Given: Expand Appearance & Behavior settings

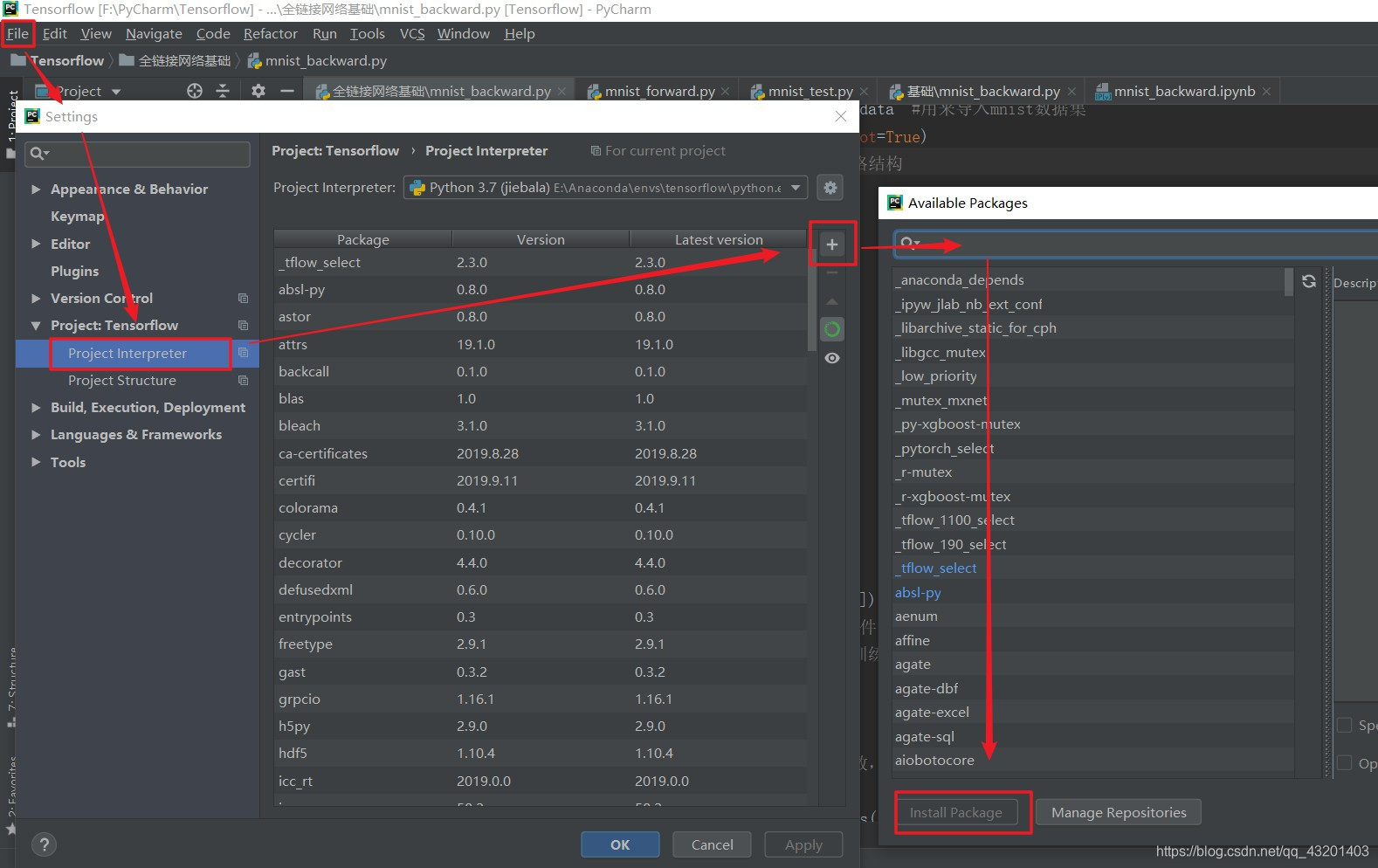Looking at the screenshot, I should [36, 189].
